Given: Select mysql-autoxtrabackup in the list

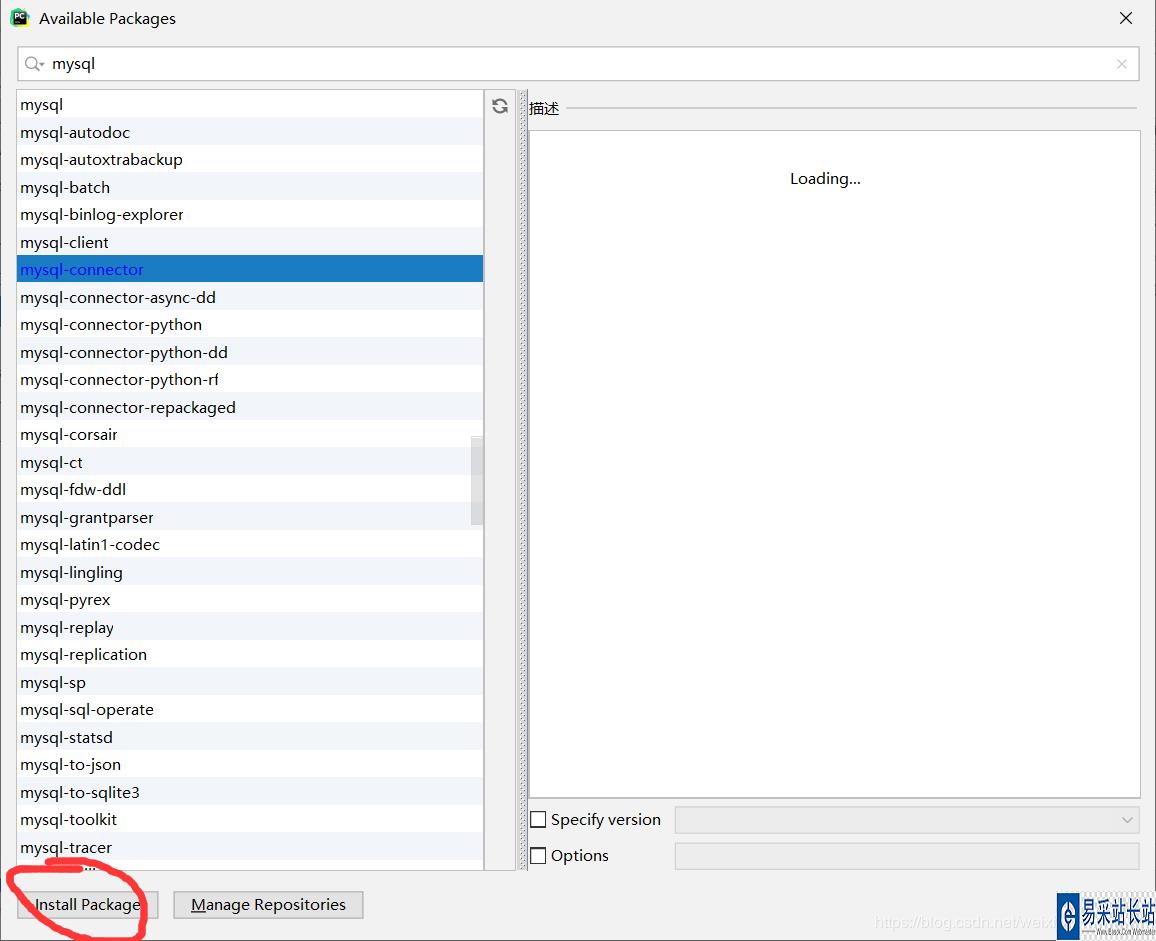Looking at the screenshot, I should (x=250, y=159).
